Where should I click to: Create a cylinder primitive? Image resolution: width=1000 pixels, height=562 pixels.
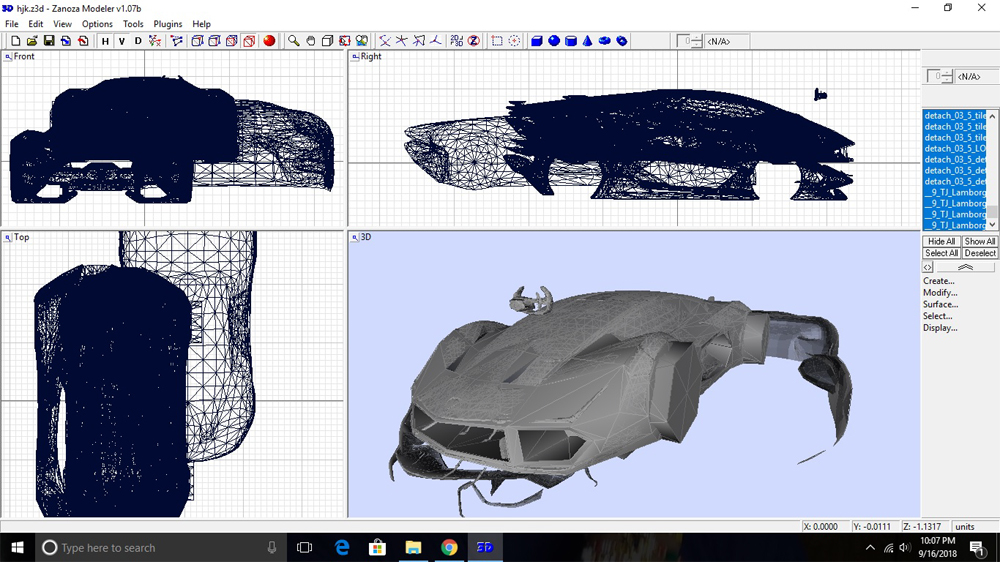(x=571, y=41)
